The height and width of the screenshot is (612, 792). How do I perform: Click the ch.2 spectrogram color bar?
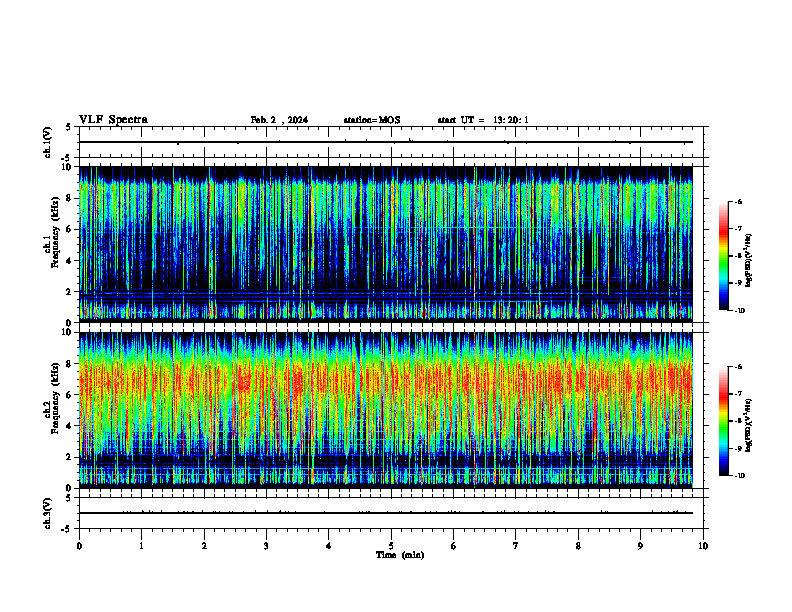click(x=724, y=421)
